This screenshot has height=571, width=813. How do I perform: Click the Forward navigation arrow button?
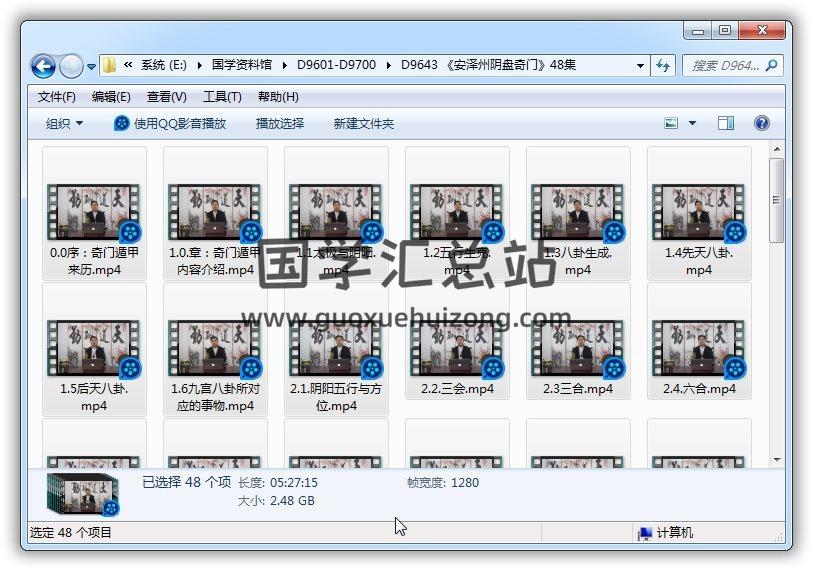tap(71, 66)
